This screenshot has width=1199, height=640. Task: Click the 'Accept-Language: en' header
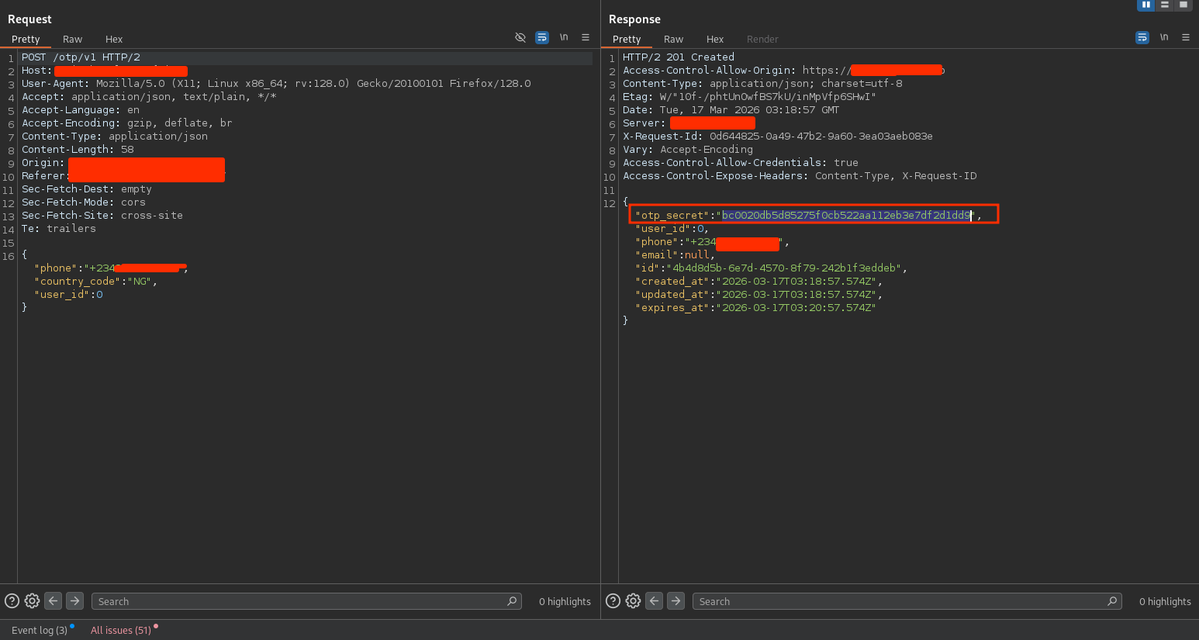tap(80, 109)
